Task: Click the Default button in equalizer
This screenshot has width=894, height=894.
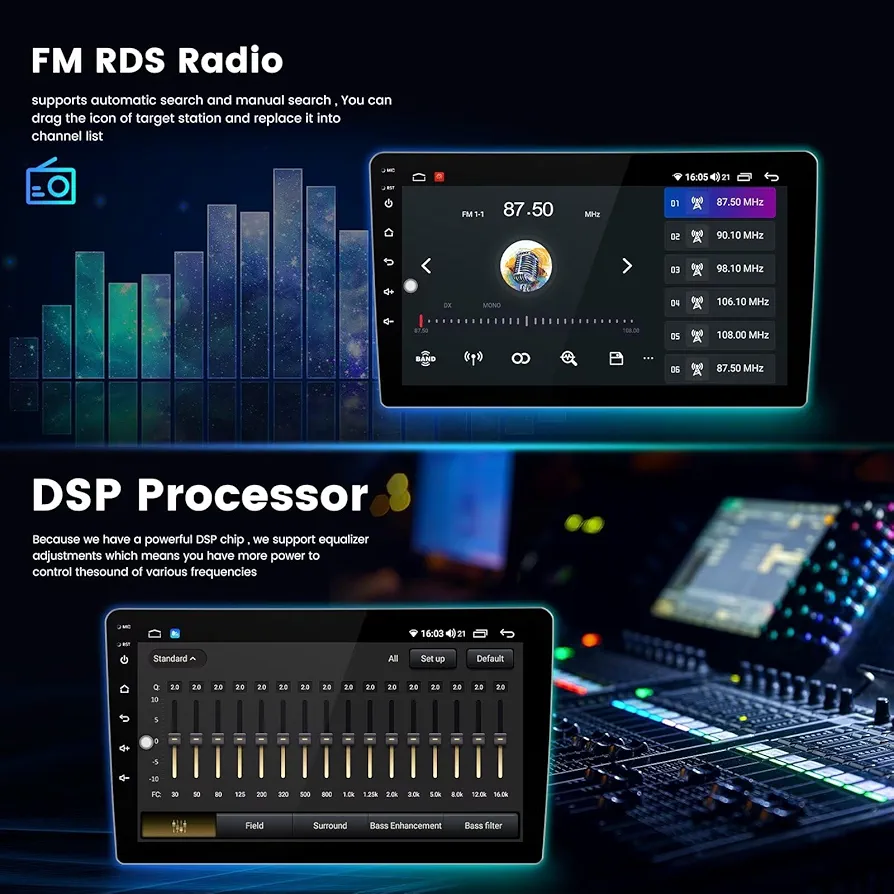Action: point(490,658)
